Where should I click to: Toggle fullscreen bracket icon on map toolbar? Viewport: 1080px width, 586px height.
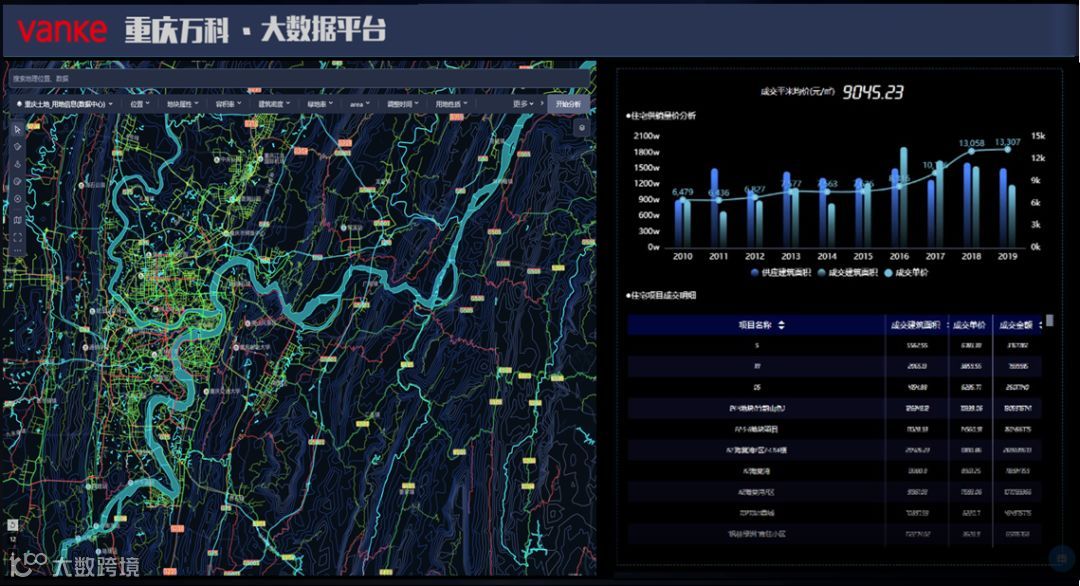pos(18,237)
